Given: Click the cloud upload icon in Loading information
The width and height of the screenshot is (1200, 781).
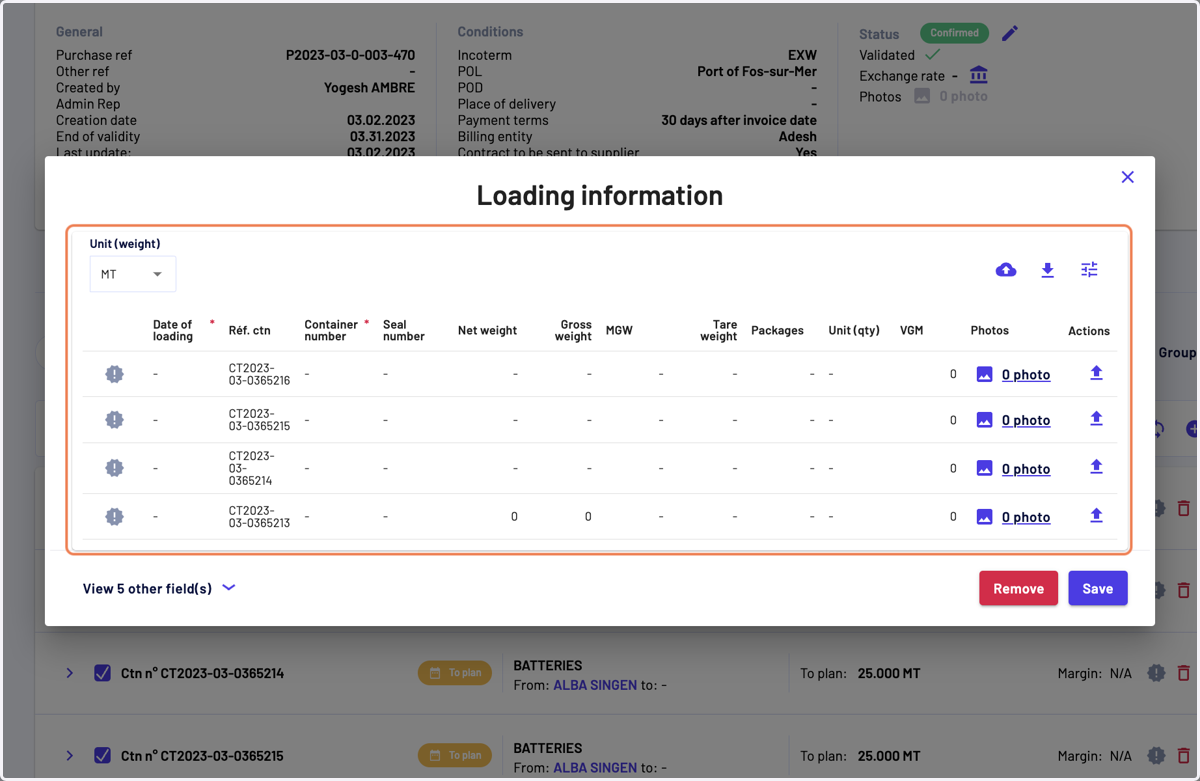Looking at the screenshot, I should pyautogui.click(x=1006, y=270).
